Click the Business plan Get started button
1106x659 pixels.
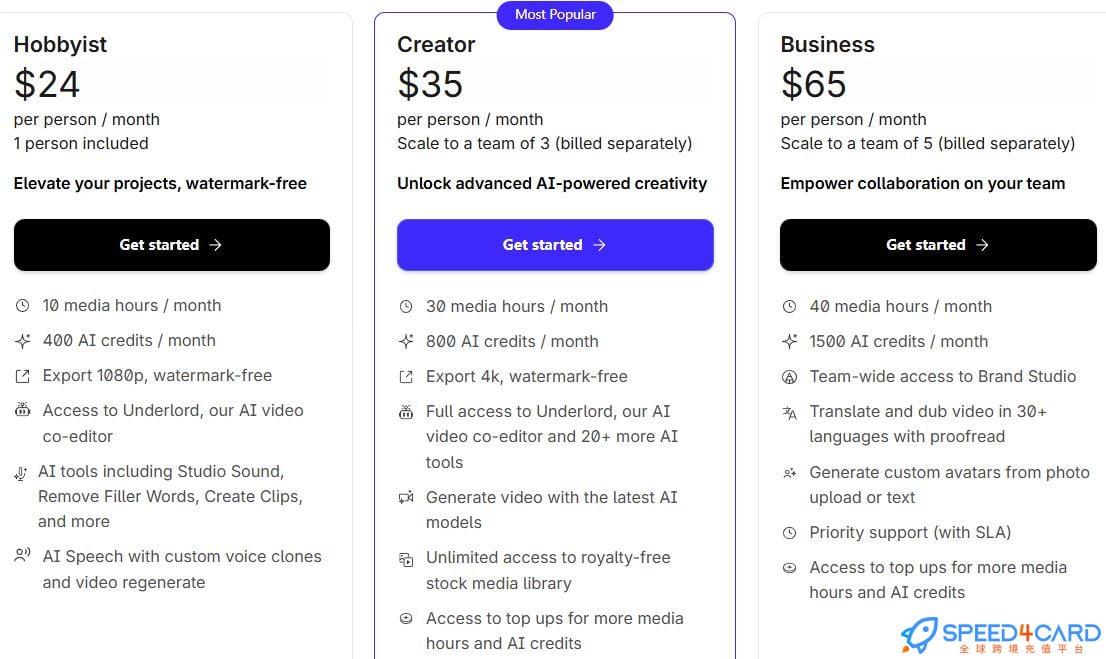pyautogui.click(x=938, y=245)
